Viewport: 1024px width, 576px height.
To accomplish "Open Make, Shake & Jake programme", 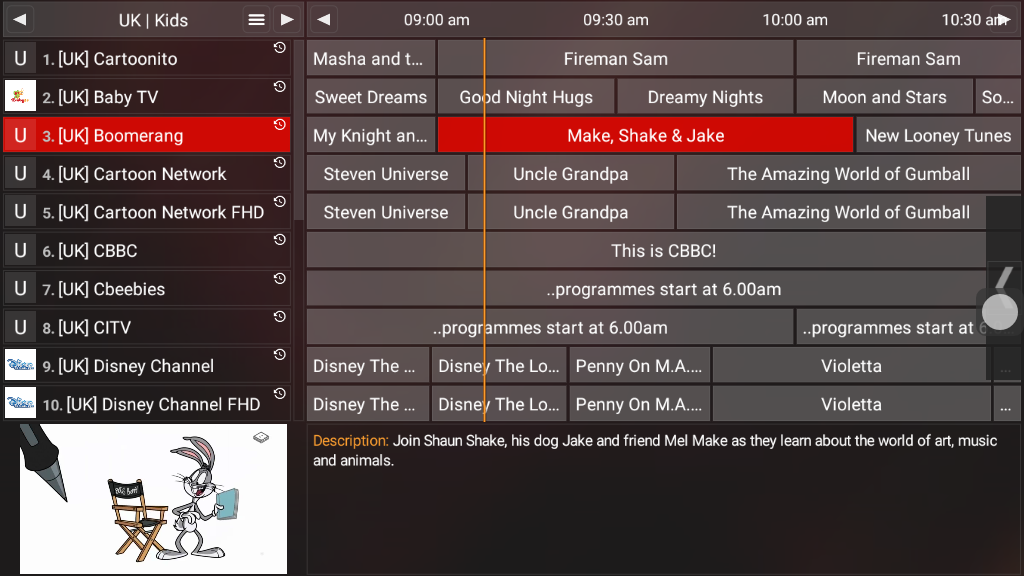I will click(x=645, y=136).
